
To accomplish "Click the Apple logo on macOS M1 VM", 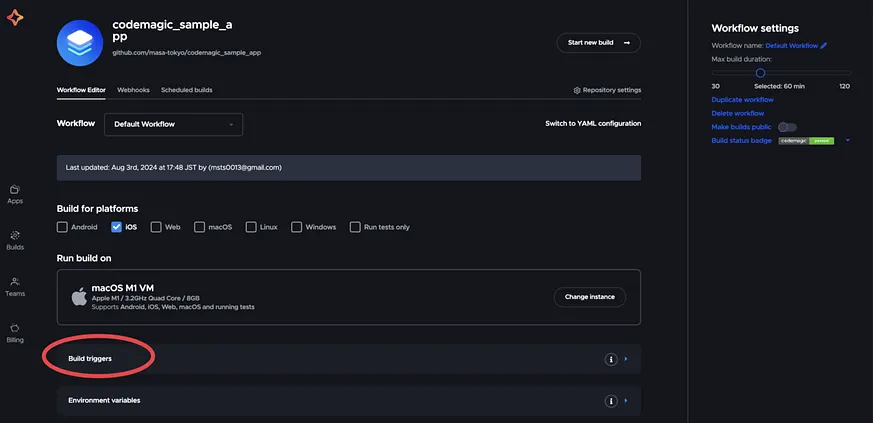I will [x=79, y=297].
